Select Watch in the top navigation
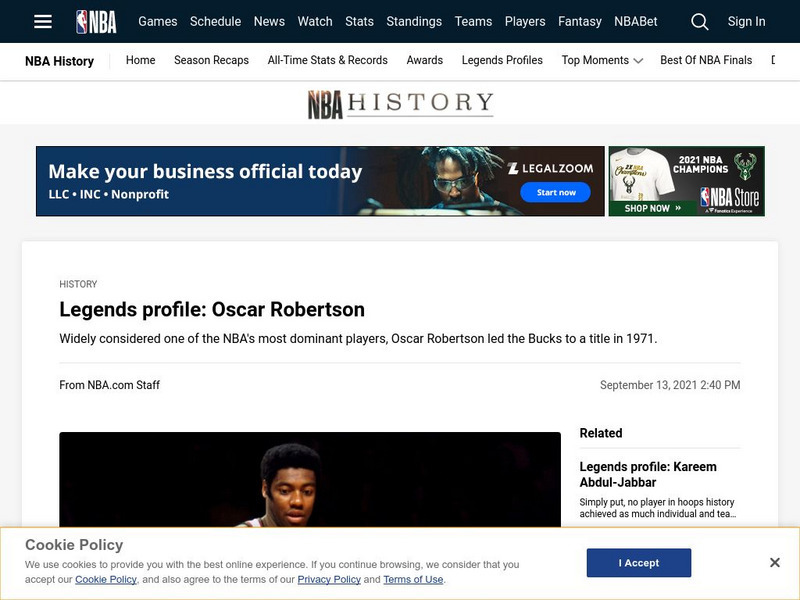The image size is (800, 600). (x=315, y=21)
